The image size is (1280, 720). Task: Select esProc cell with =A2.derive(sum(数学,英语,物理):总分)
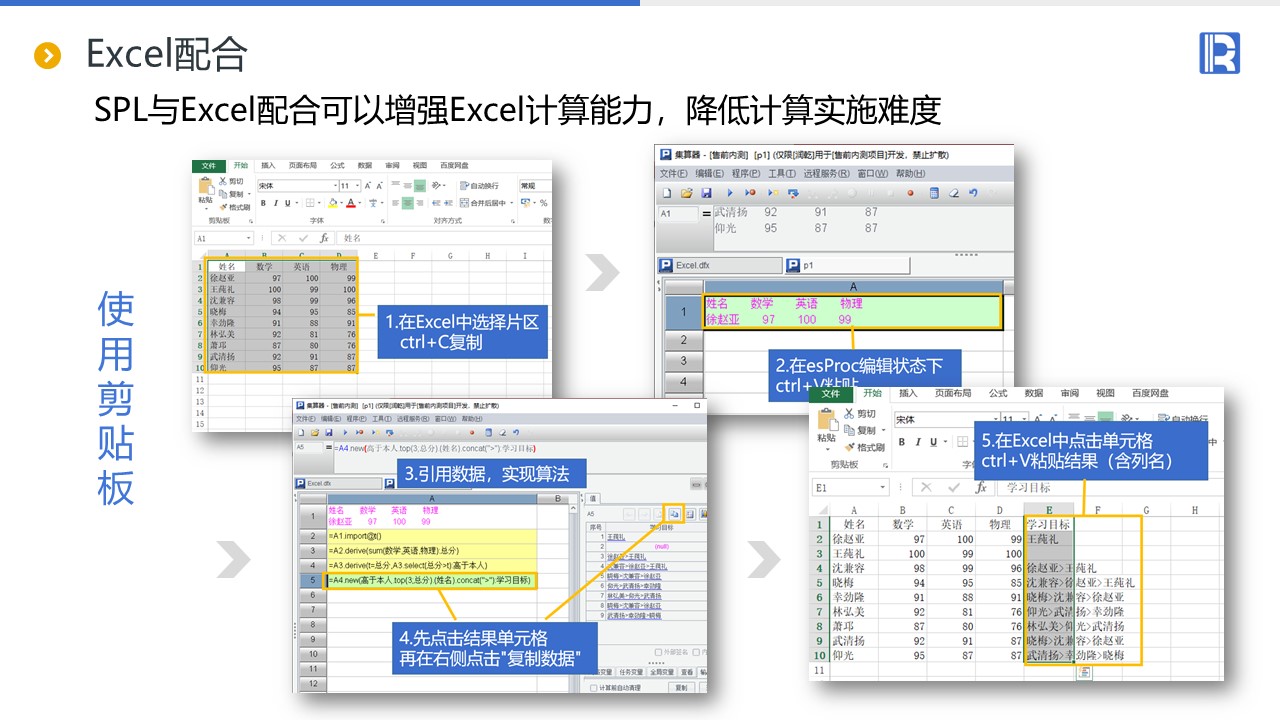431,550
